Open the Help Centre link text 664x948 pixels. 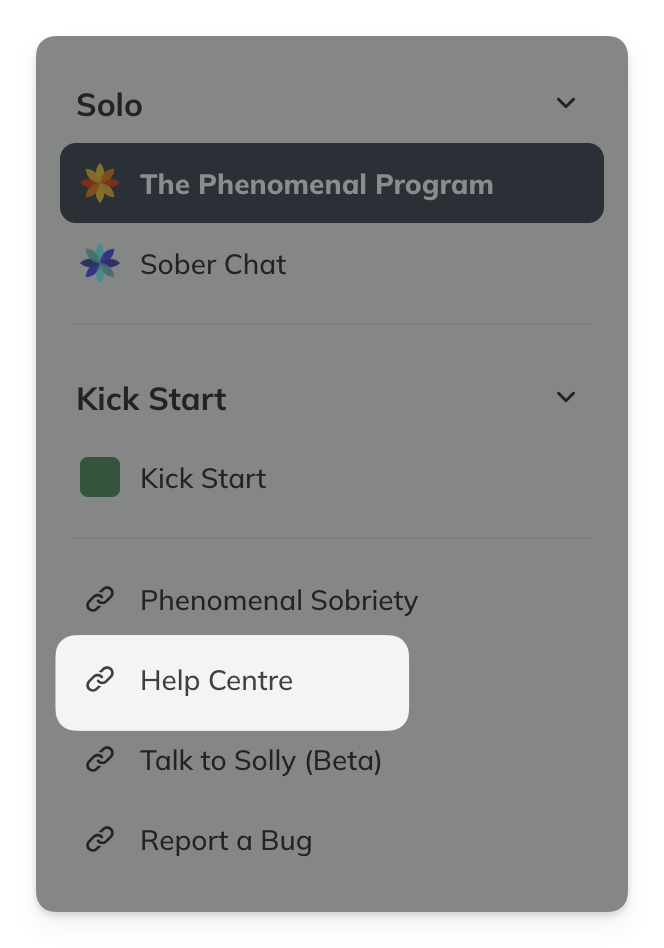click(x=216, y=681)
